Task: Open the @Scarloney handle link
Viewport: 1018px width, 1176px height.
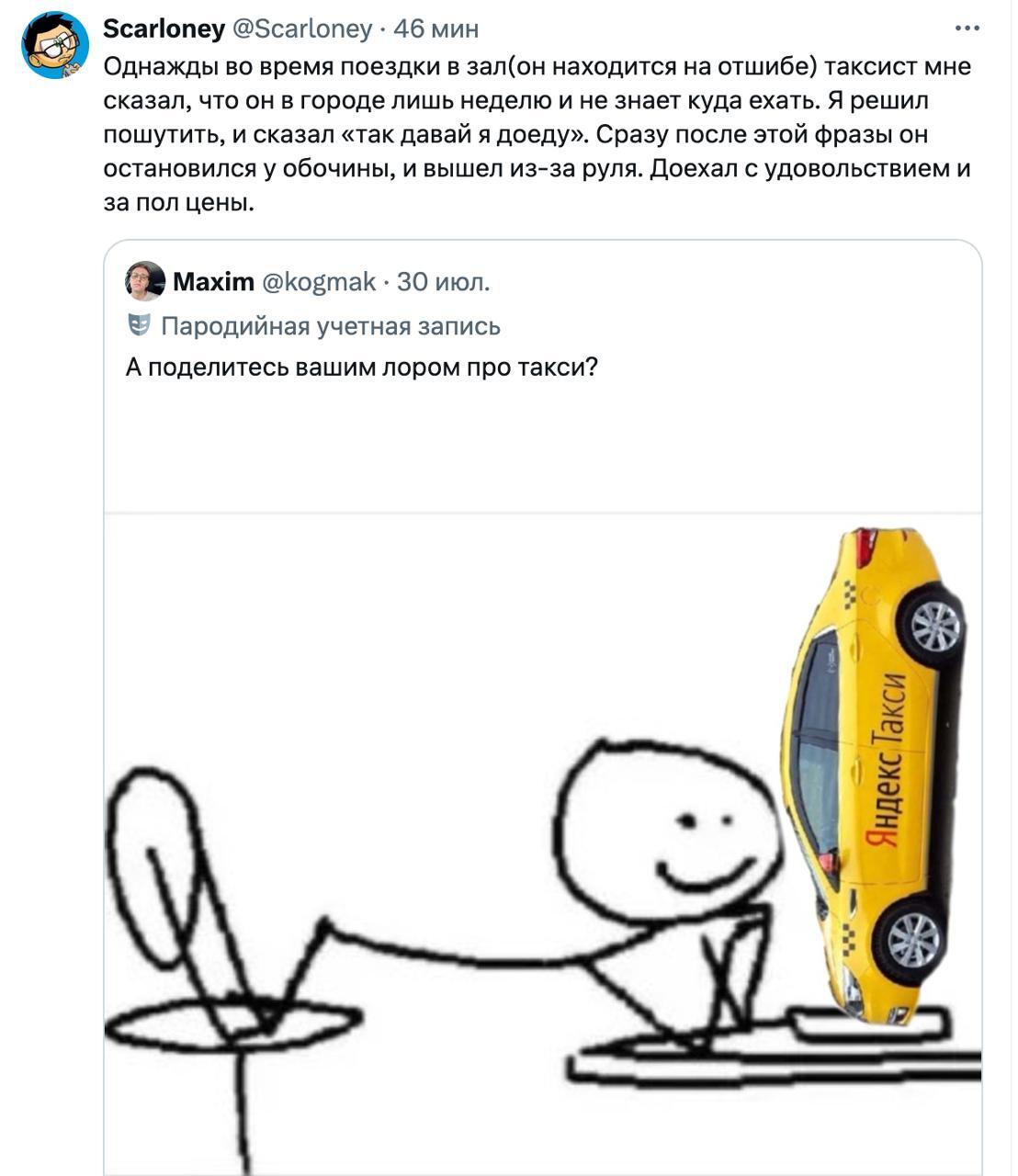Action: click(303, 29)
